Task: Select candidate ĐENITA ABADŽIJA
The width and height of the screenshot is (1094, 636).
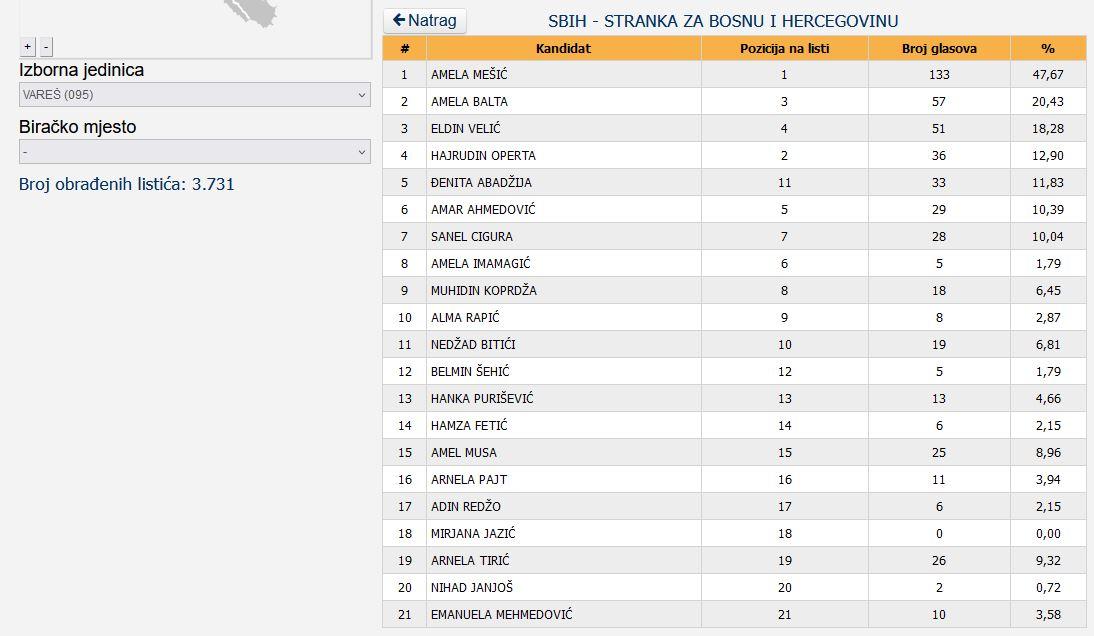Action: coord(481,183)
